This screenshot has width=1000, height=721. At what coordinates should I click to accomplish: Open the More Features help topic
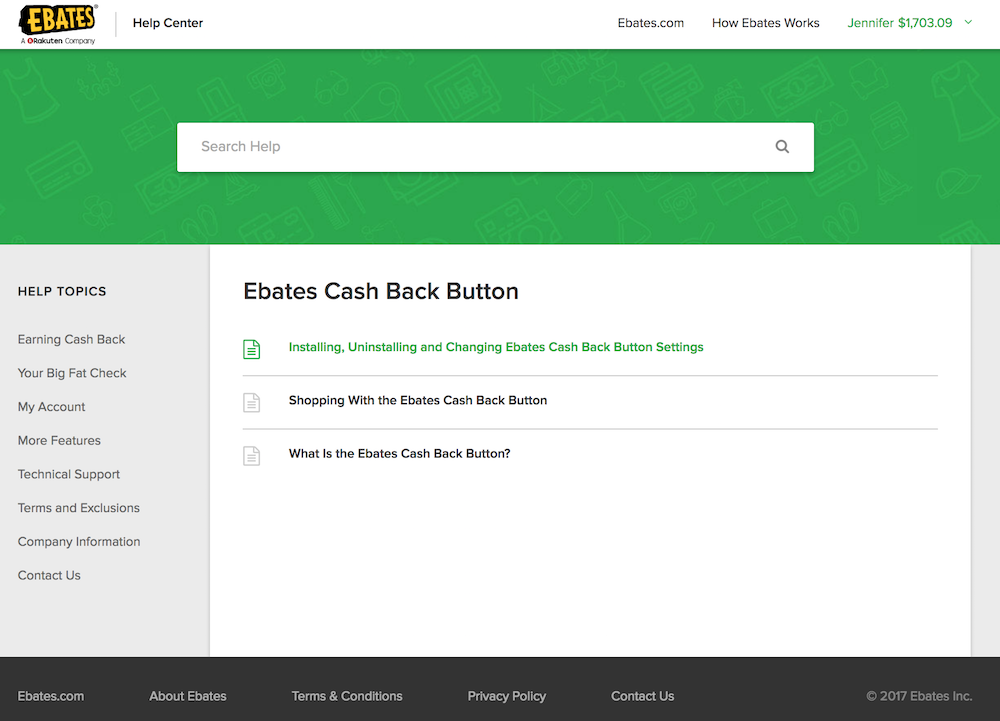59,441
